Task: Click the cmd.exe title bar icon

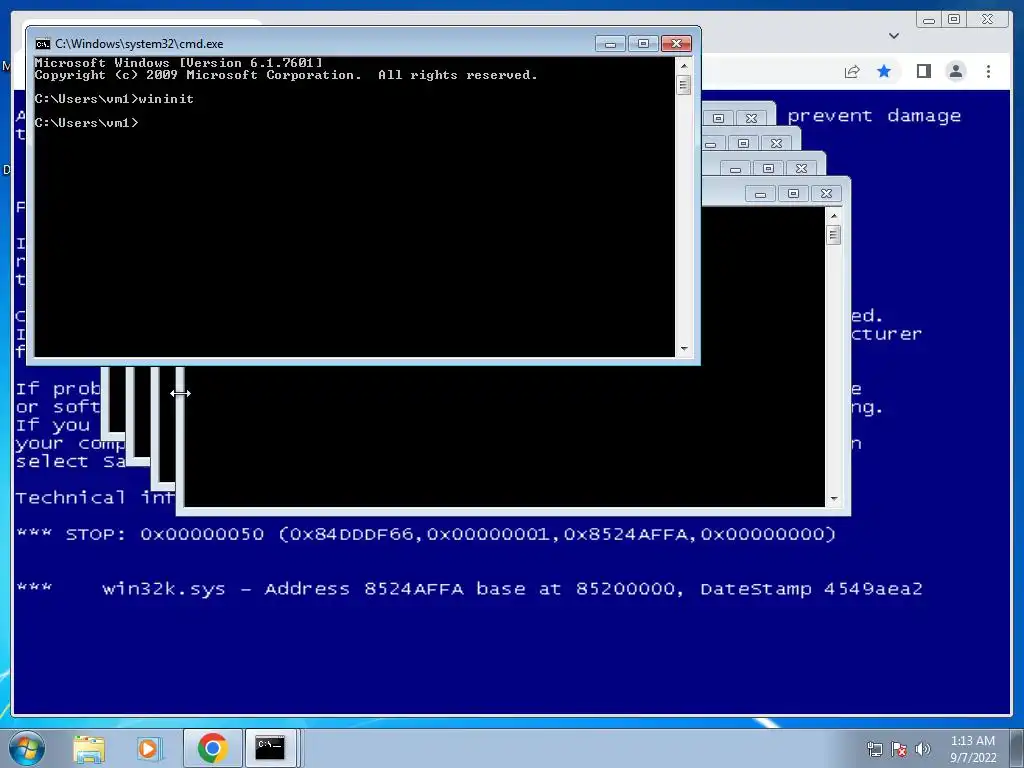Action: click(42, 44)
